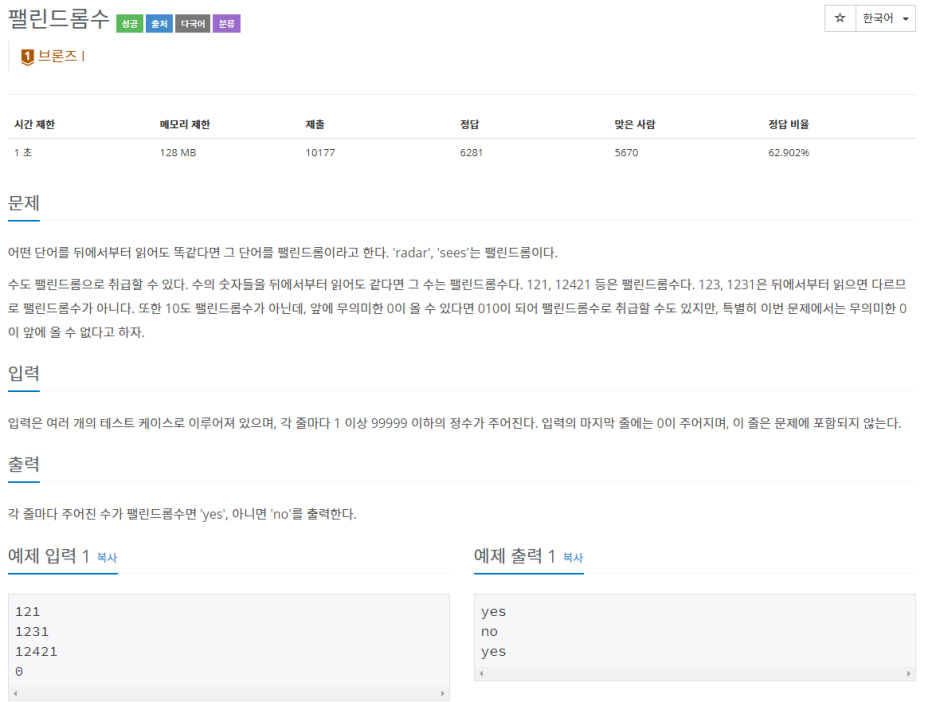Viewport: 936px width, 702px height.
Task: Open the 한국어 language dropdown
Action: [x=885, y=19]
